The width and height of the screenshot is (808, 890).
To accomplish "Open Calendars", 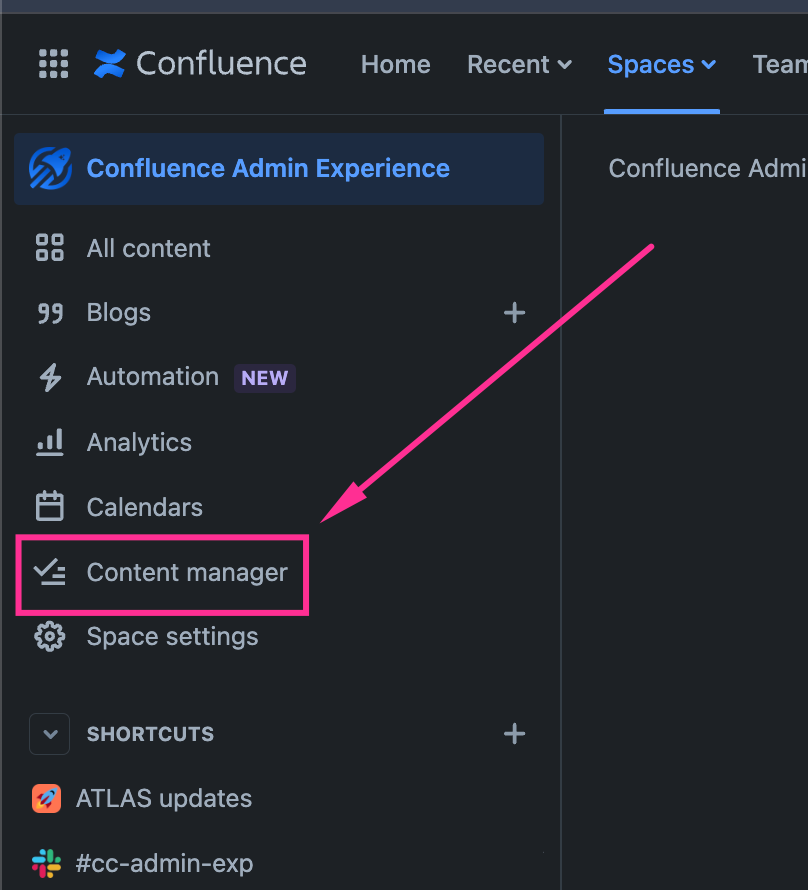I will tap(144, 507).
